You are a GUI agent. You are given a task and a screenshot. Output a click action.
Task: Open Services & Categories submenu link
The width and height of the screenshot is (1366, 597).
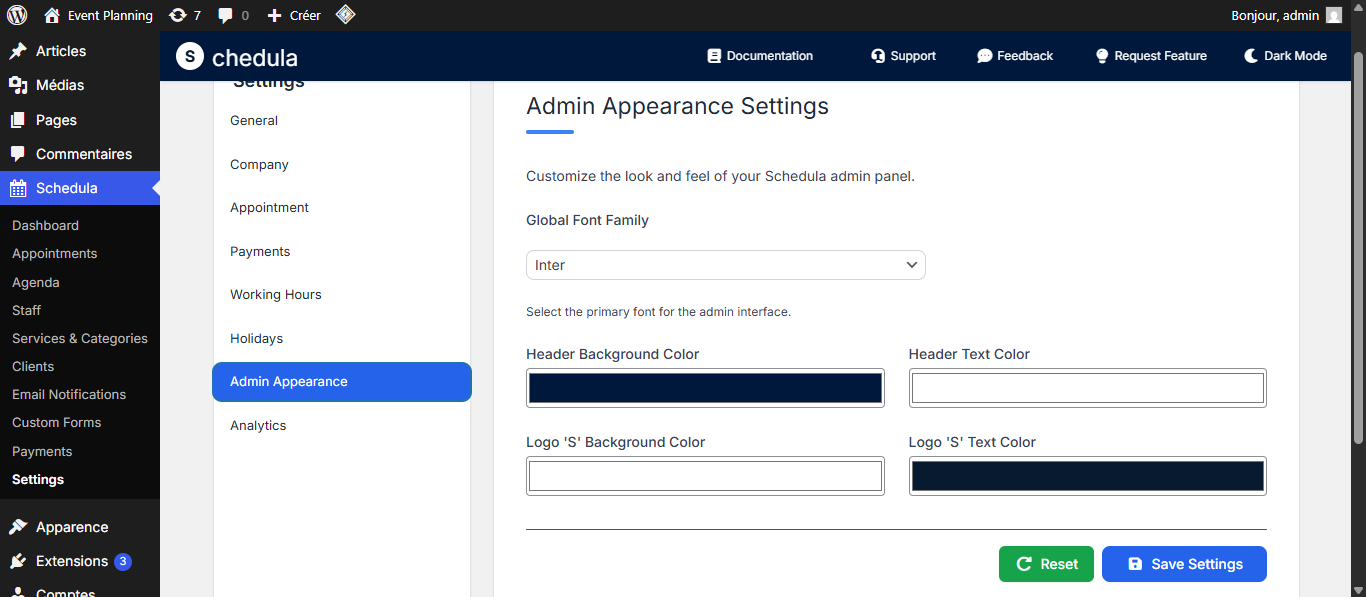(80, 338)
